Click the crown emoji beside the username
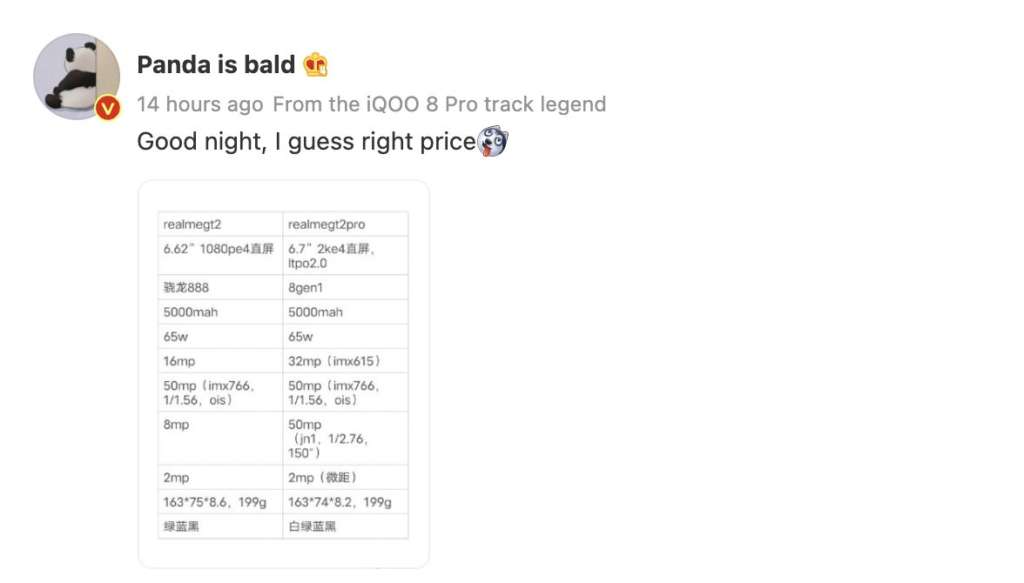 click(x=316, y=65)
